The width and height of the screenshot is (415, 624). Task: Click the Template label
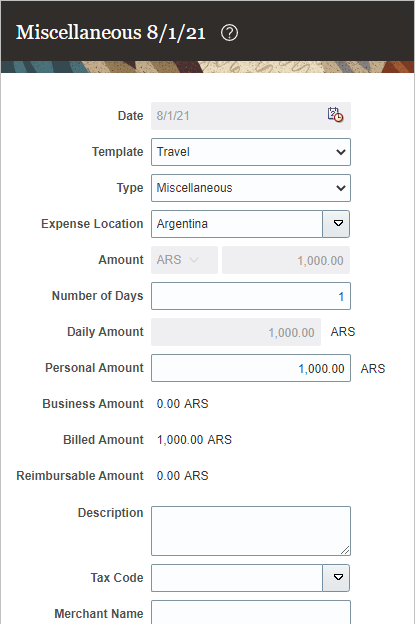pyautogui.click(x=118, y=152)
